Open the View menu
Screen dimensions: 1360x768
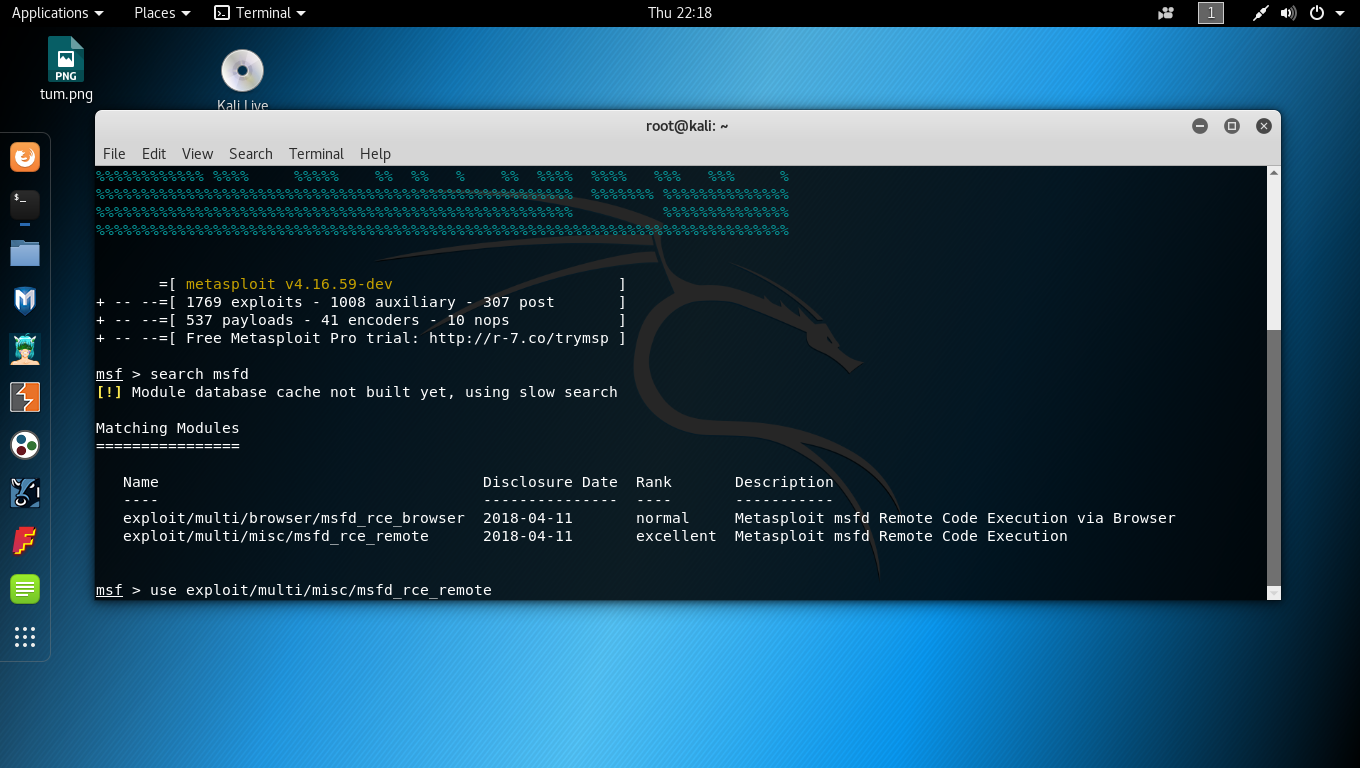(x=197, y=153)
